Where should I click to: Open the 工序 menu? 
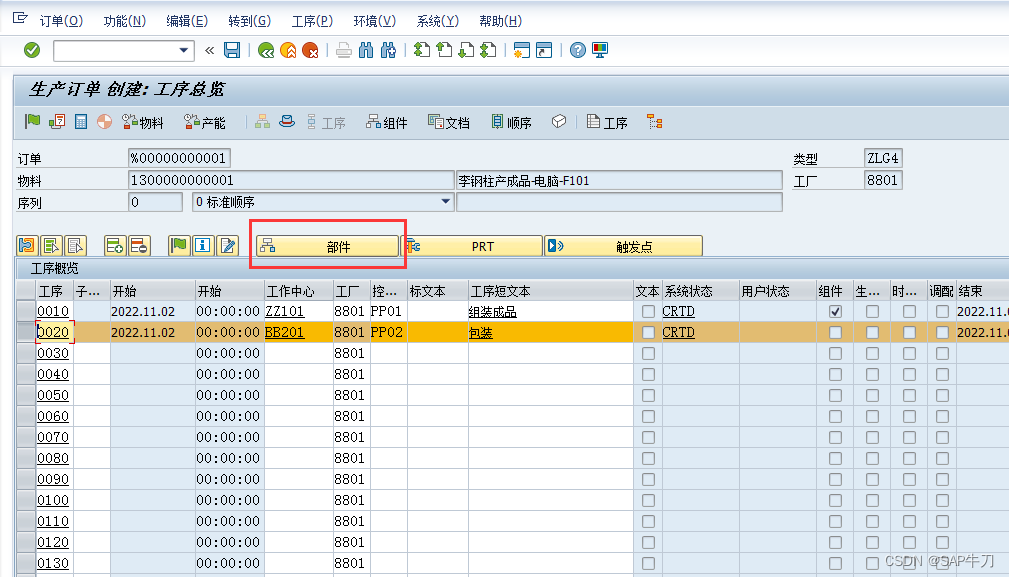coord(312,21)
